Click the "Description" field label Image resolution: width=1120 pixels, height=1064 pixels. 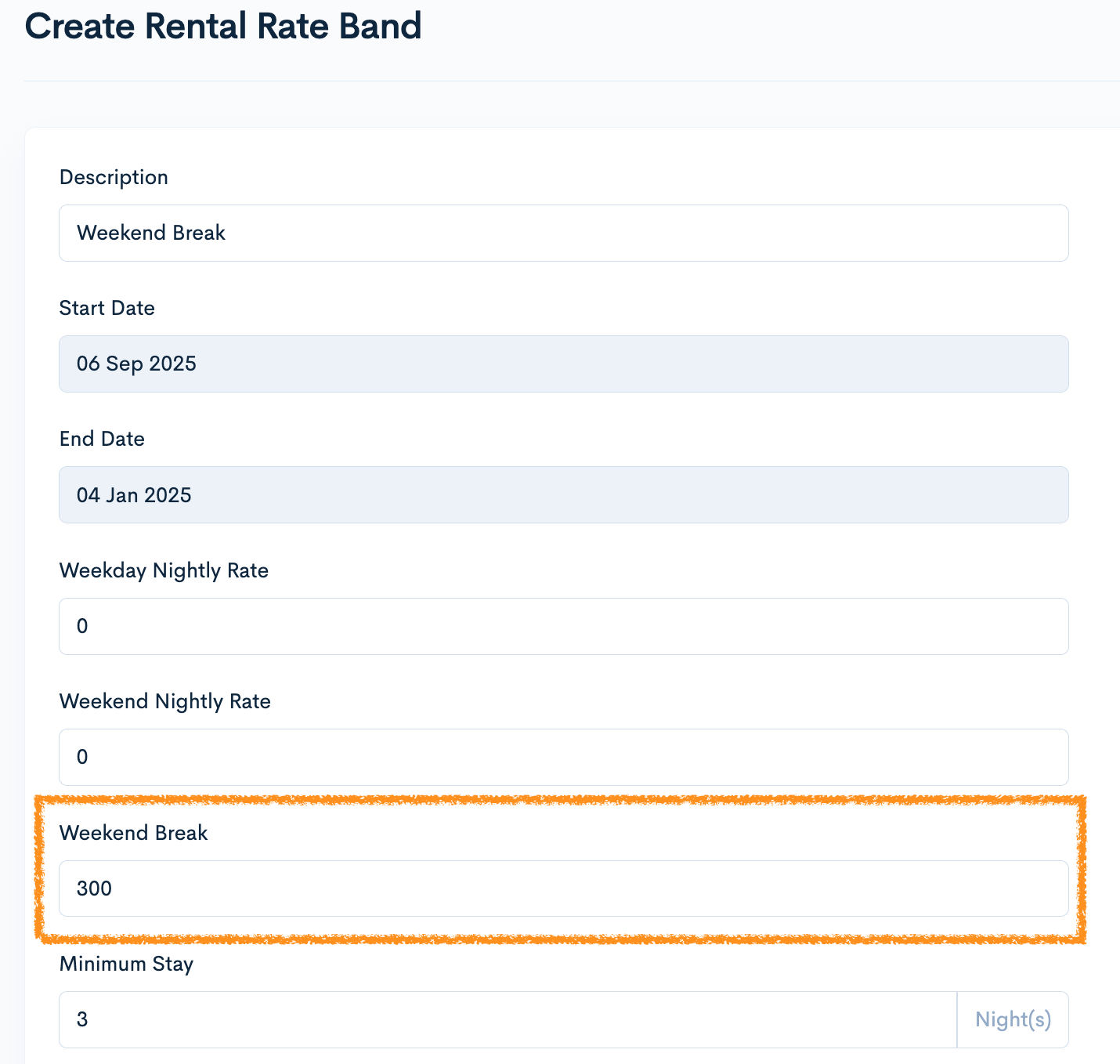pyautogui.click(x=114, y=178)
